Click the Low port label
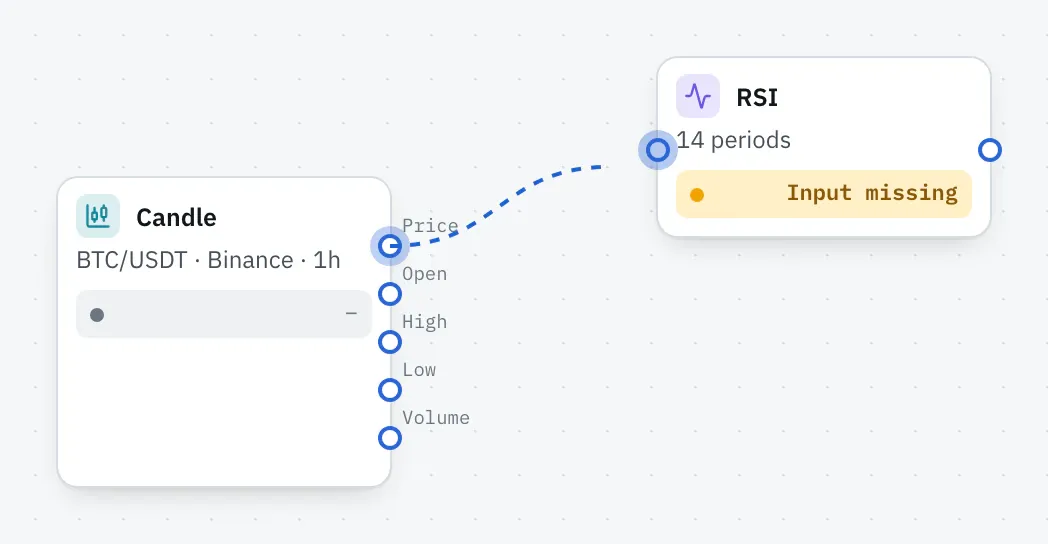Viewport: 1048px width, 544px height. 419,370
